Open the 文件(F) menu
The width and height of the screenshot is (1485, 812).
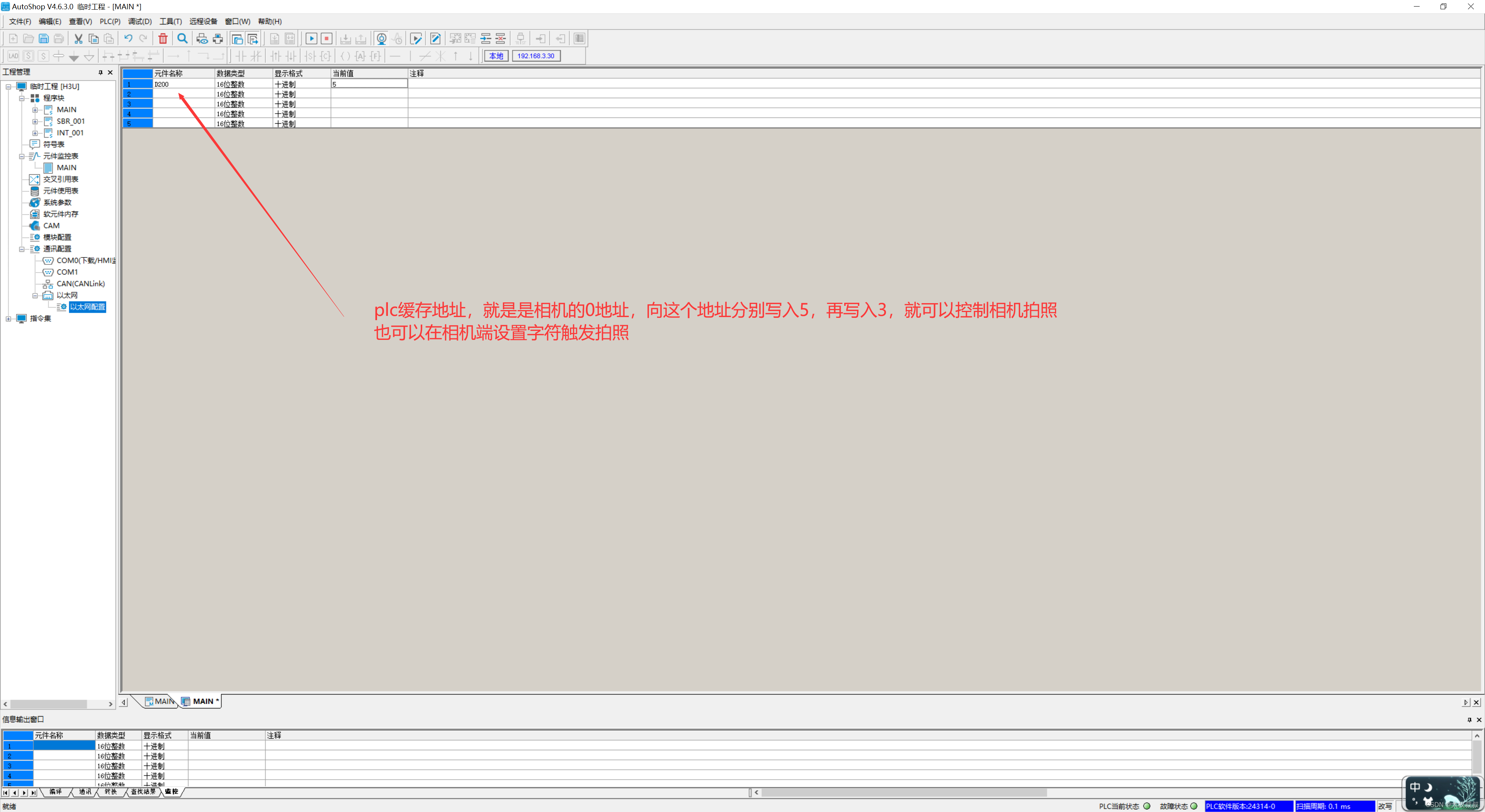pos(20,21)
